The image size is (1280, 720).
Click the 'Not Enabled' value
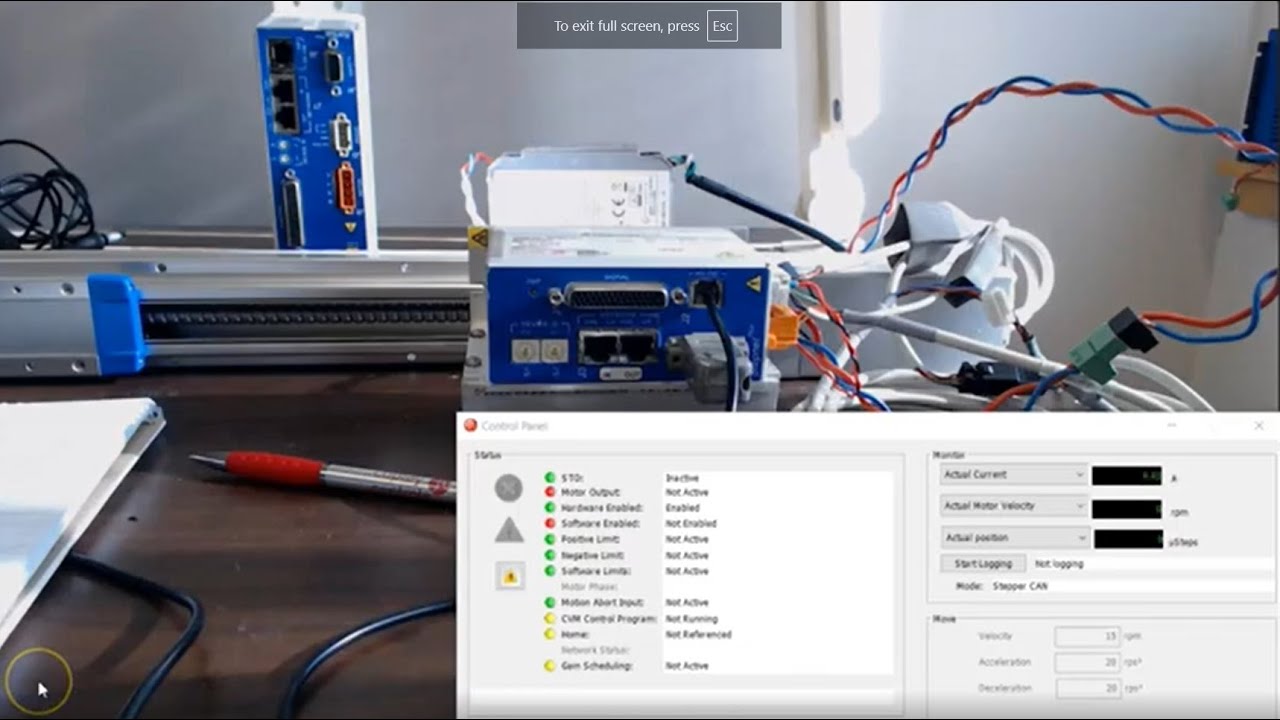691,523
